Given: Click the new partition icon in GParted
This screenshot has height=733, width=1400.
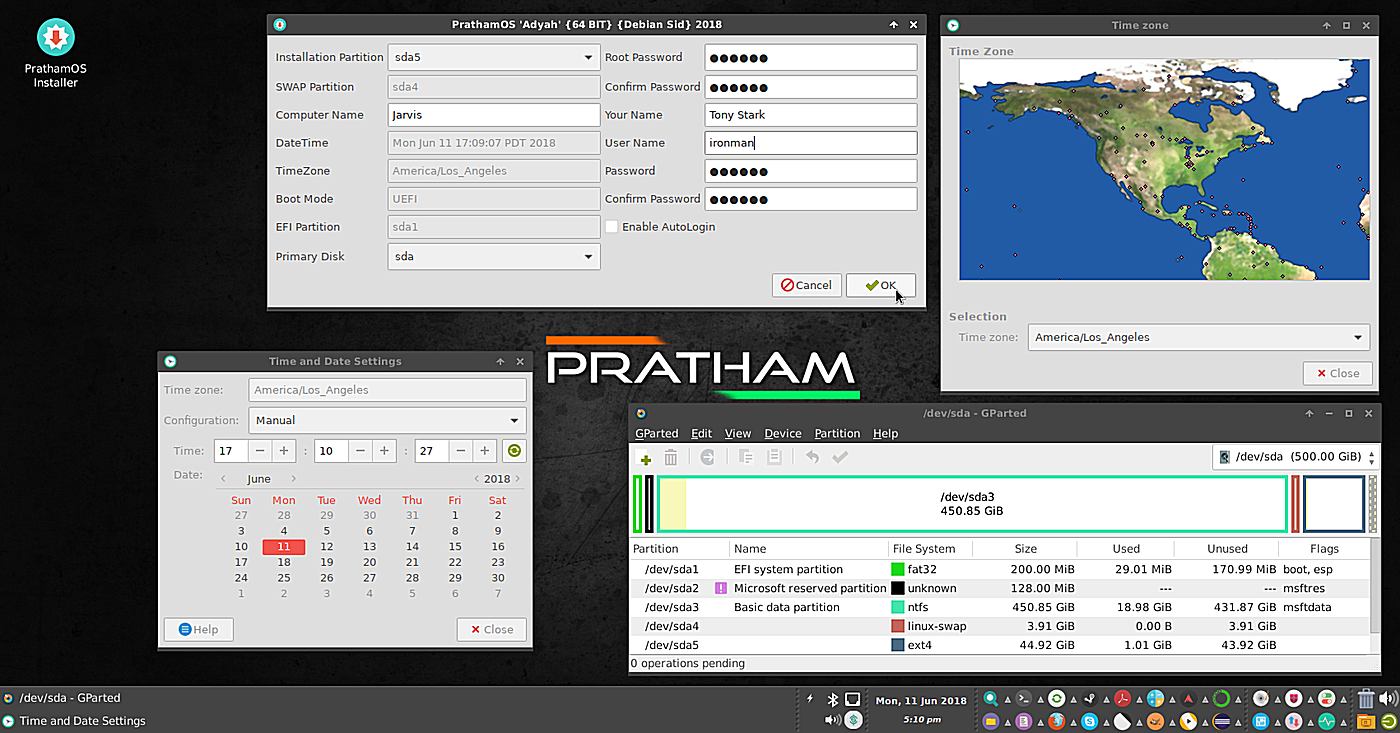Looking at the screenshot, I should coord(645,458).
